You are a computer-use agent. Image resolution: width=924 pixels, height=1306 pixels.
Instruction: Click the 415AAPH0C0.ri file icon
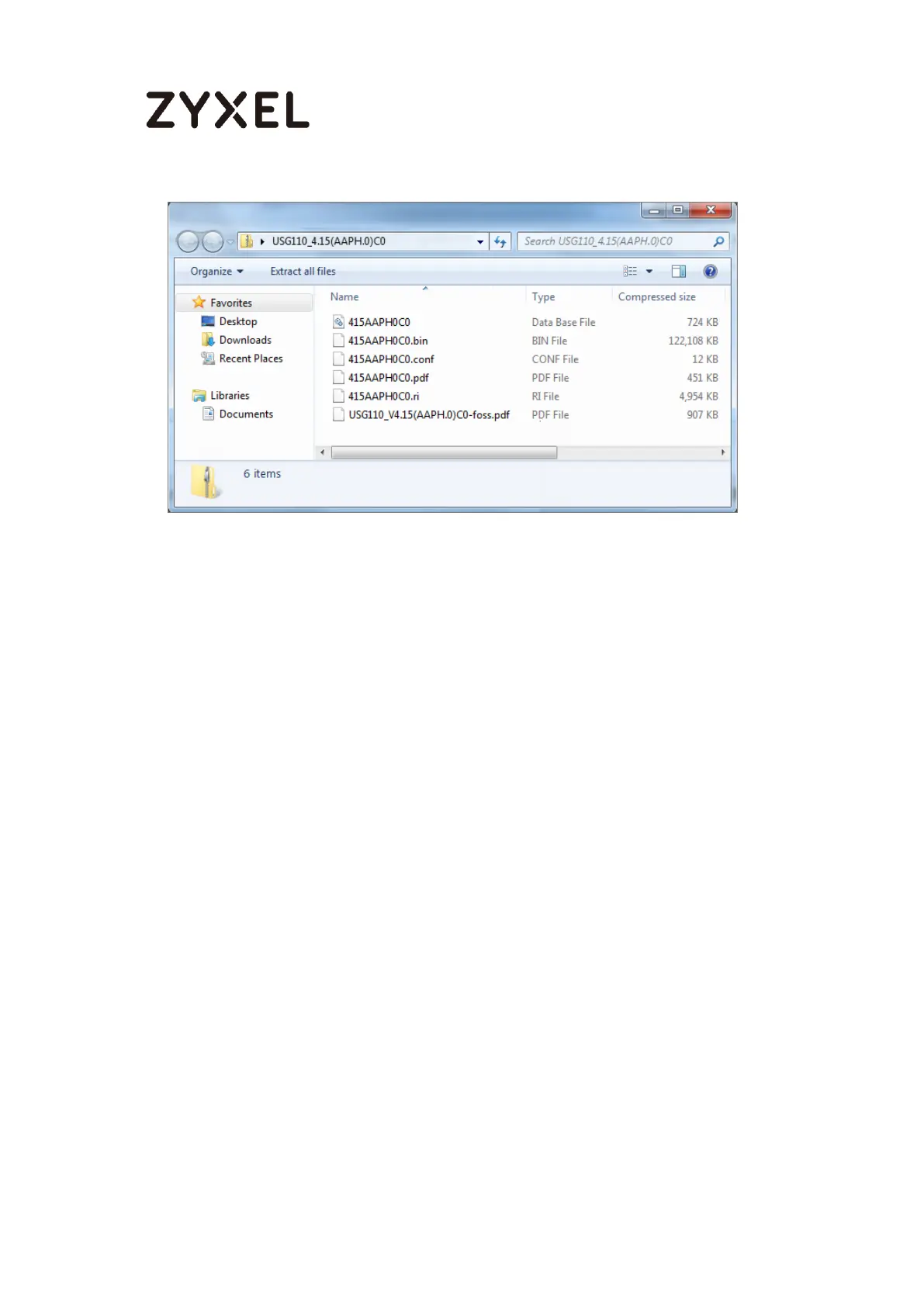point(338,397)
